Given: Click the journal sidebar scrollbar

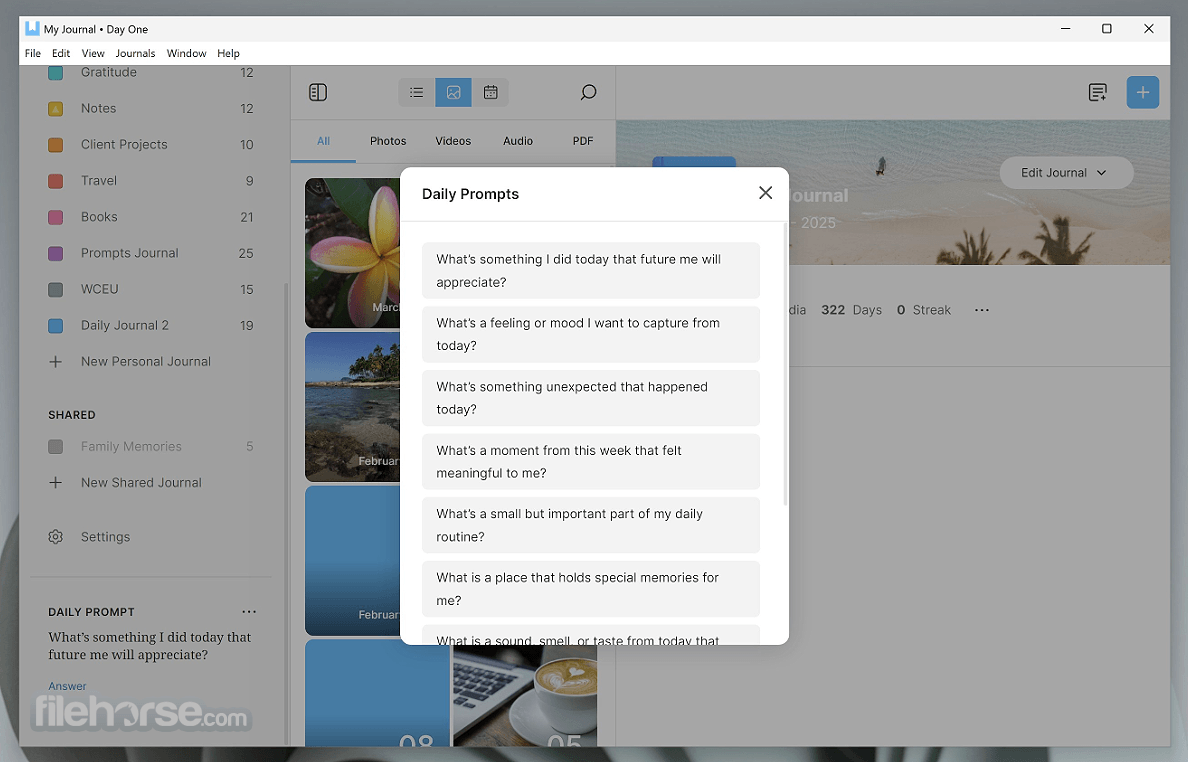Looking at the screenshot, I should click(x=286, y=514).
